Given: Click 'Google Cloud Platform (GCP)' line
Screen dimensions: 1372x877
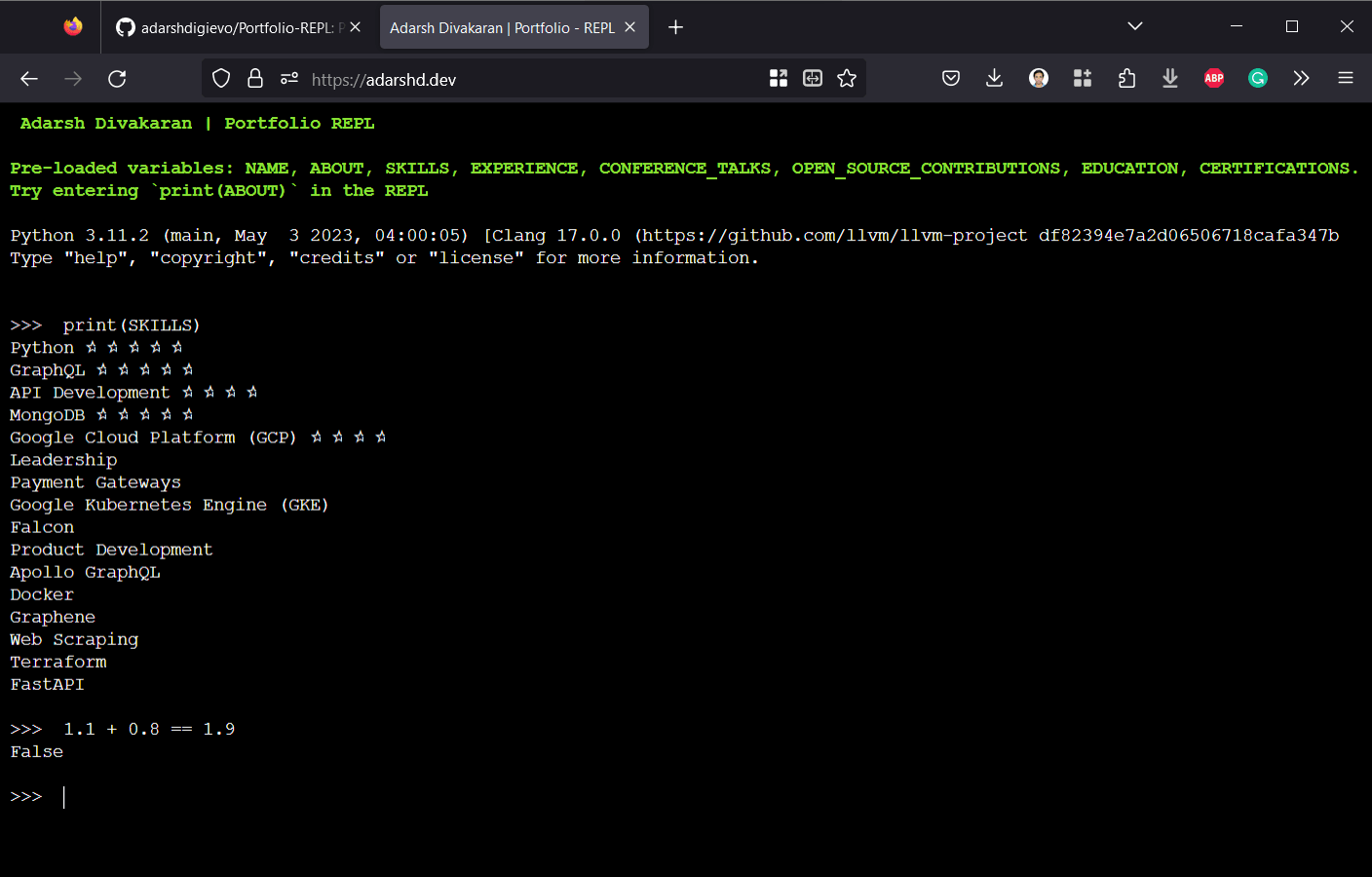Looking at the screenshot, I should [198, 438].
